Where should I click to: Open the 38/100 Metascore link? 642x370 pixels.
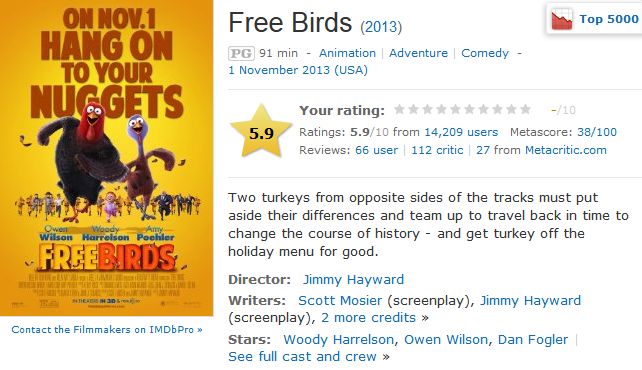(x=597, y=132)
